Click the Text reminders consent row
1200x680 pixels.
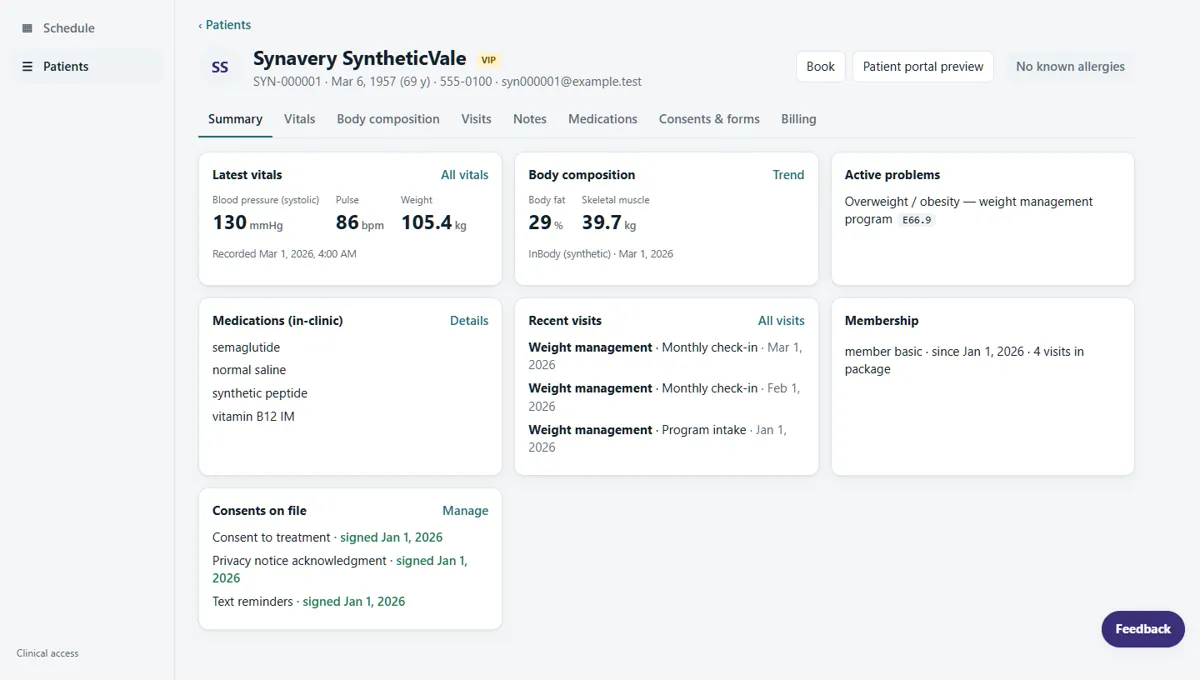click(x=350, y=602)
